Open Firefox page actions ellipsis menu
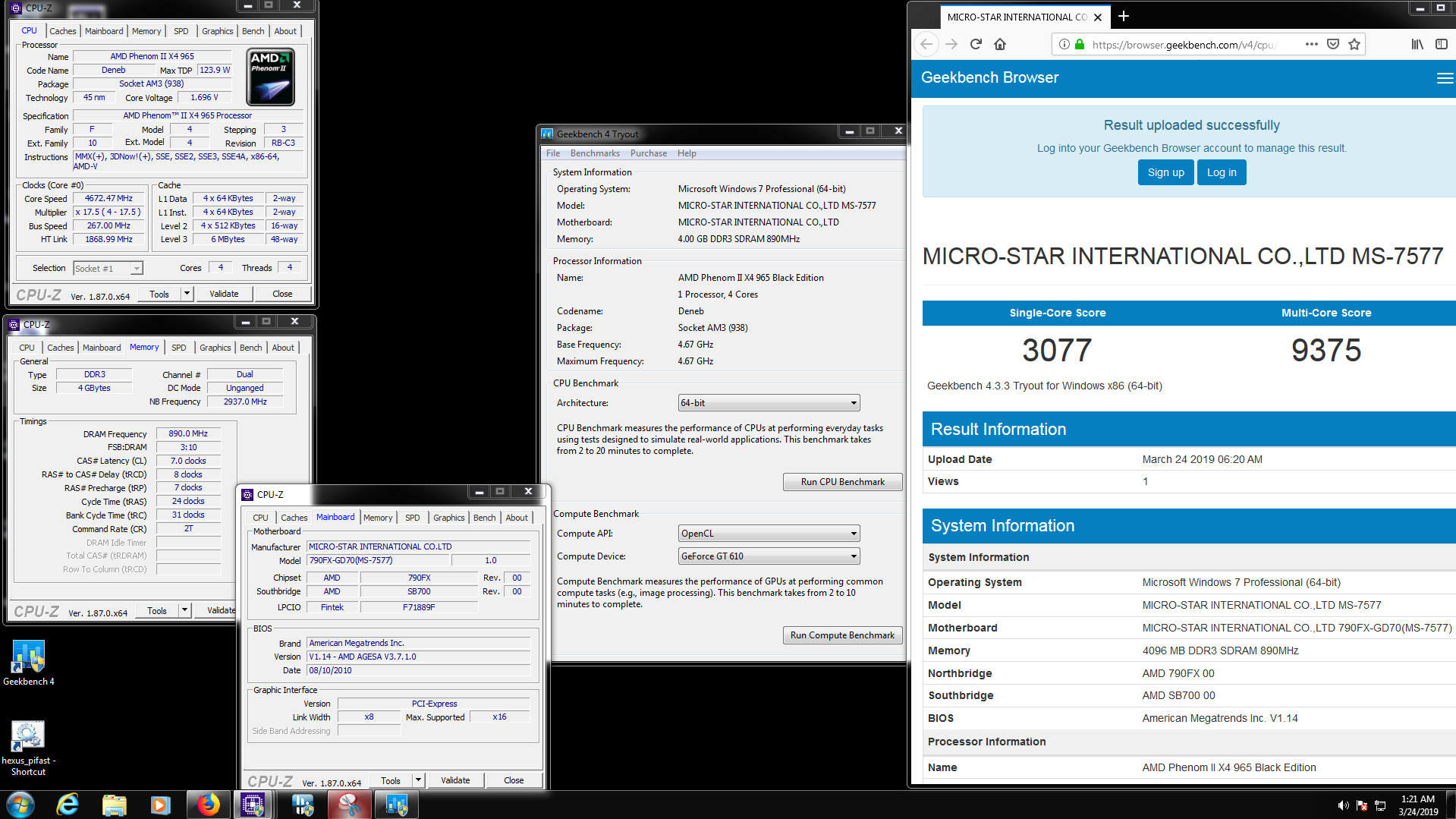 point(1311,44)
